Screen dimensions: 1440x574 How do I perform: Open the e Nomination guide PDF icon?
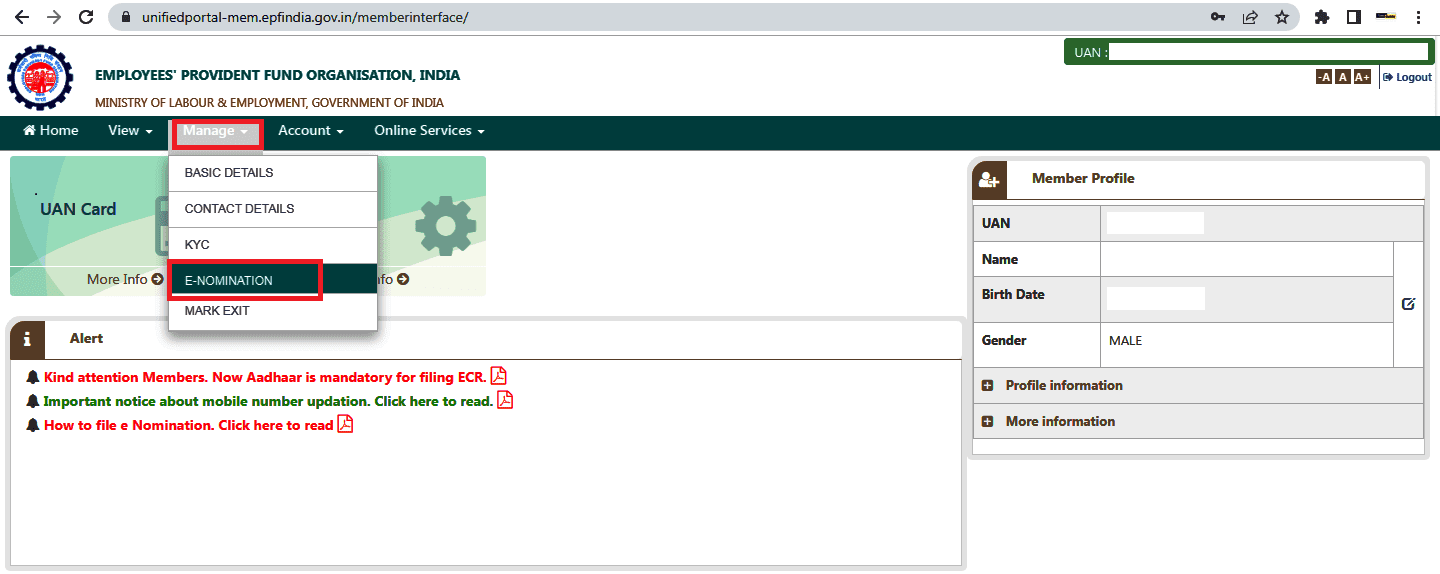(345, 424)
